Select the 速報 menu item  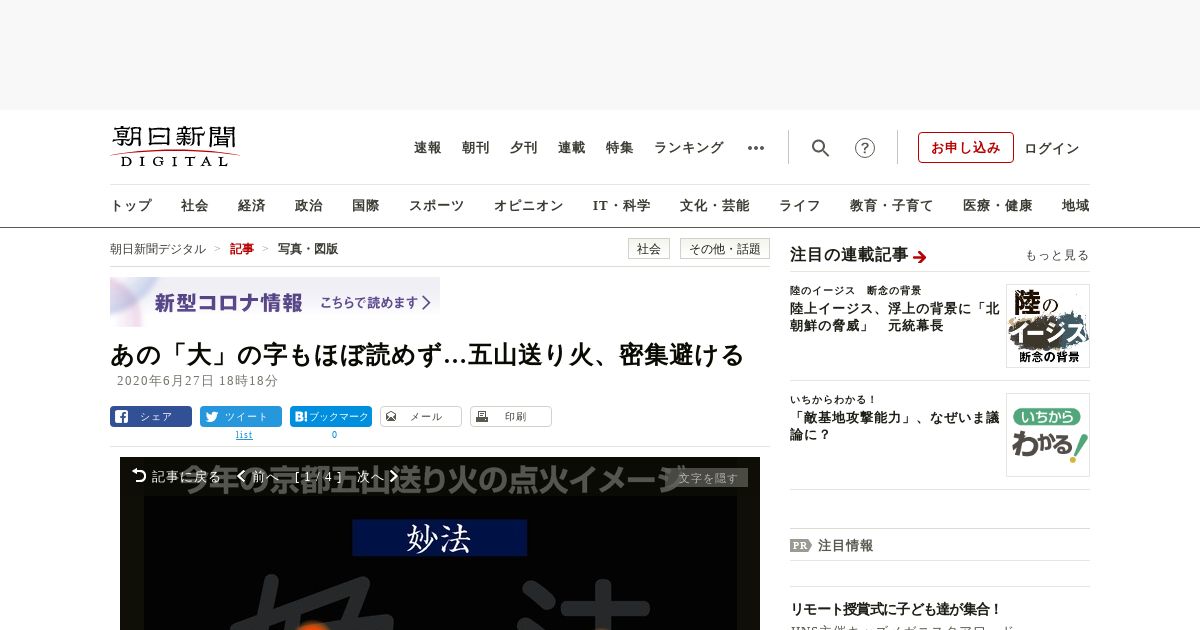428,148
